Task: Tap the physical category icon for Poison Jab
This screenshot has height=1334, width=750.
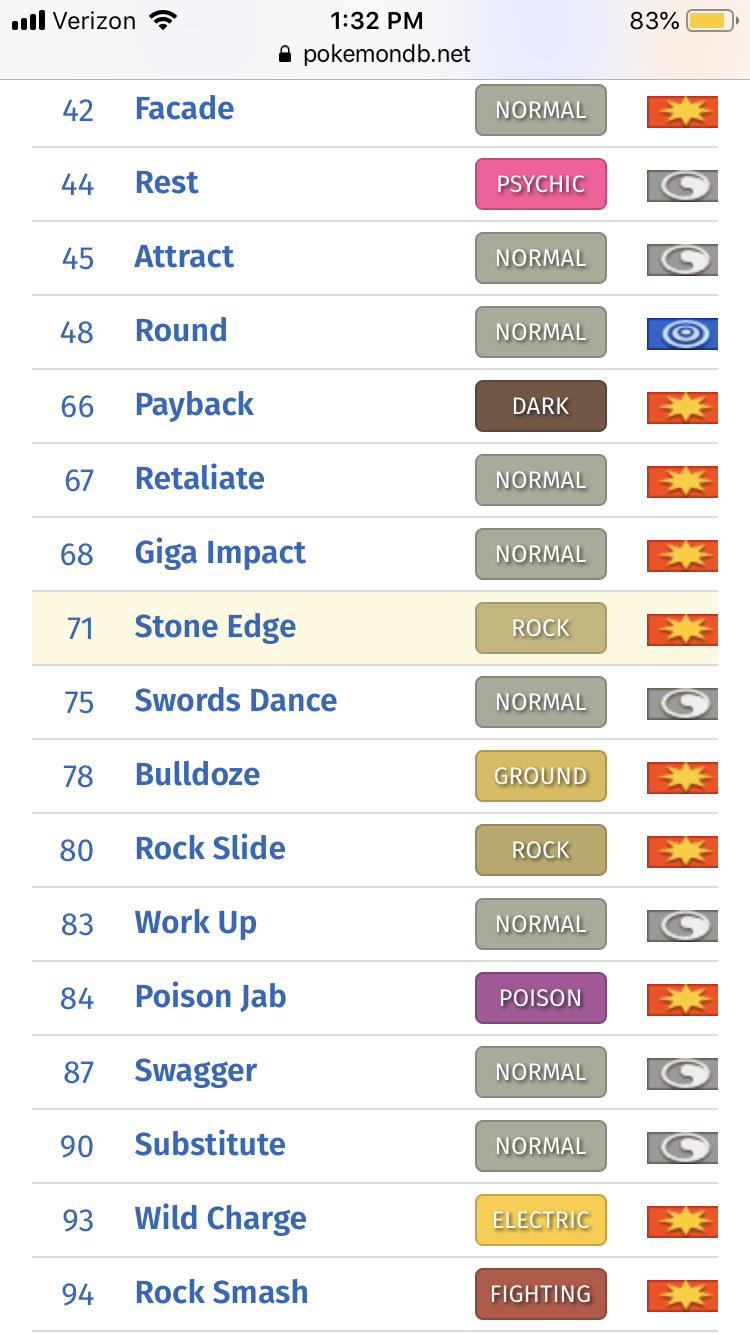Action: 682,998
